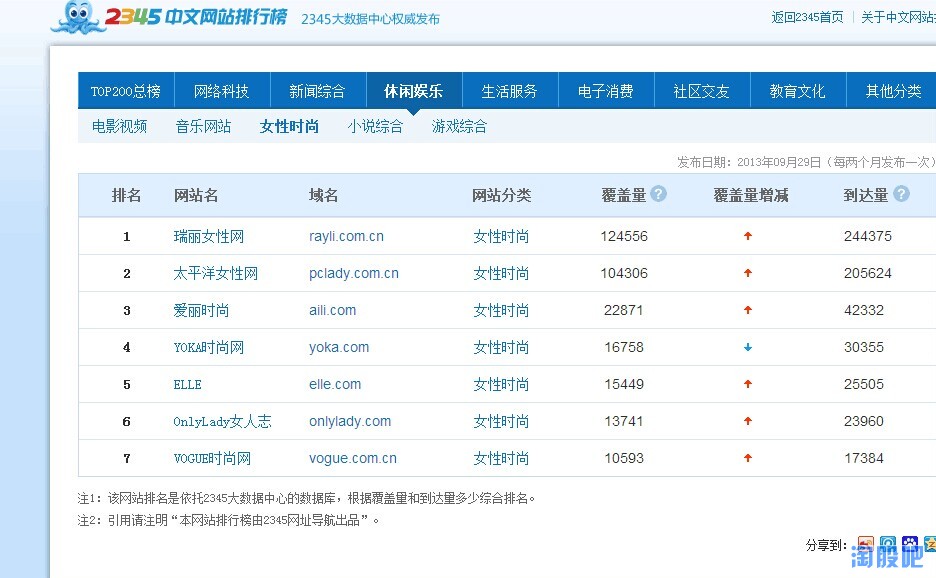Visit the onlylady.com domain link
936x578 pixels.
click(x=350, y=422)
